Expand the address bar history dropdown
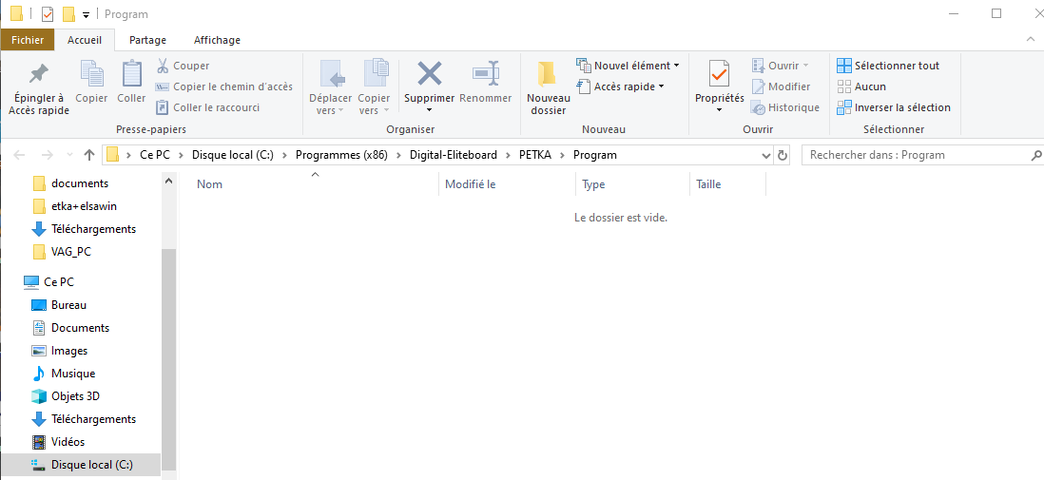The width and height of the screenshot is (1044, 480). (766, 155)
